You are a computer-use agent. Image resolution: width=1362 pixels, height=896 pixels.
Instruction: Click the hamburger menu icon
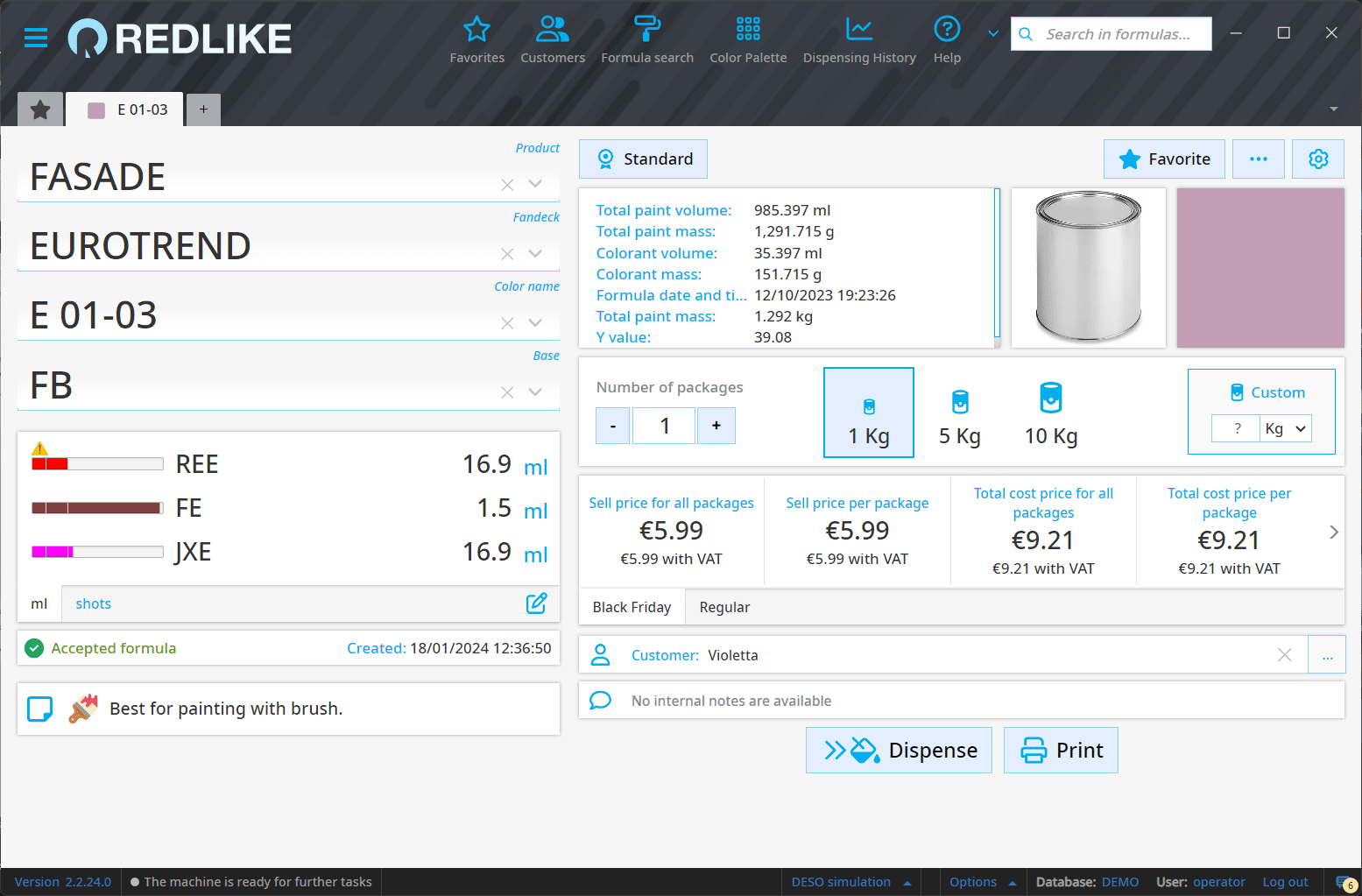[36, 38]
